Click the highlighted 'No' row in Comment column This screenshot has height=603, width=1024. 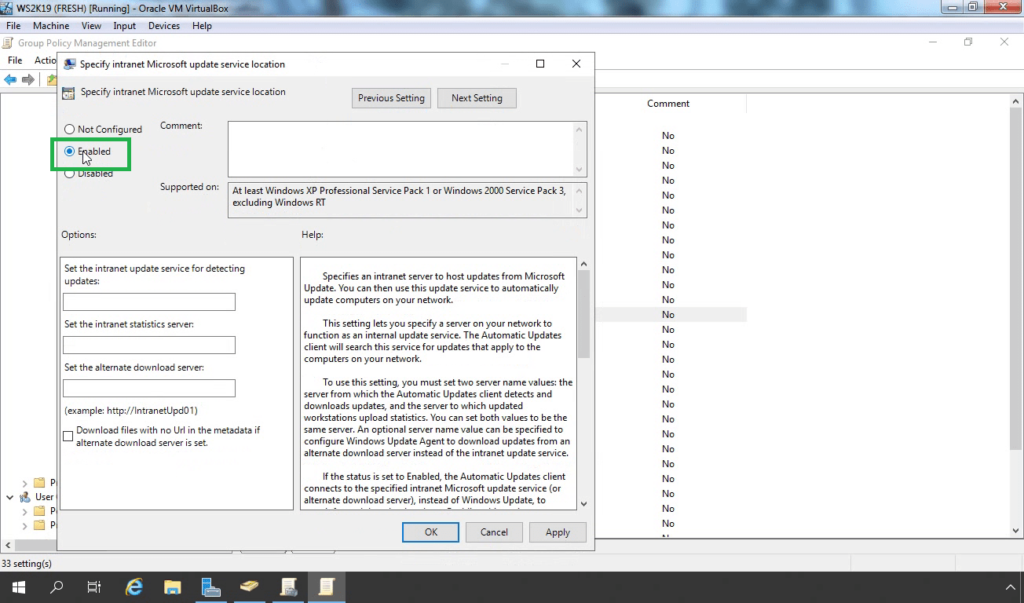[668, 315]
